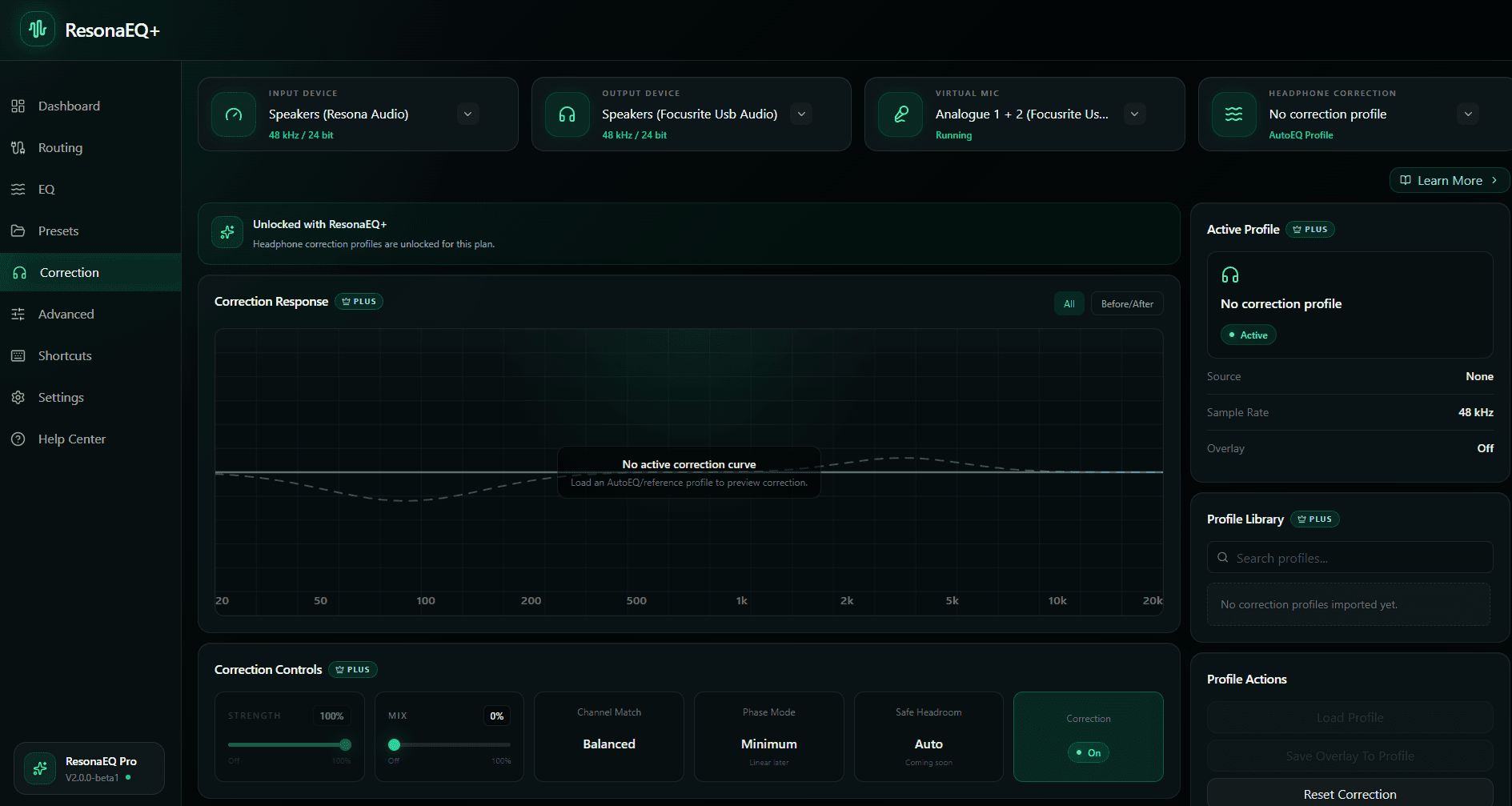Click the Mix 0% value box

click(496, 716)
